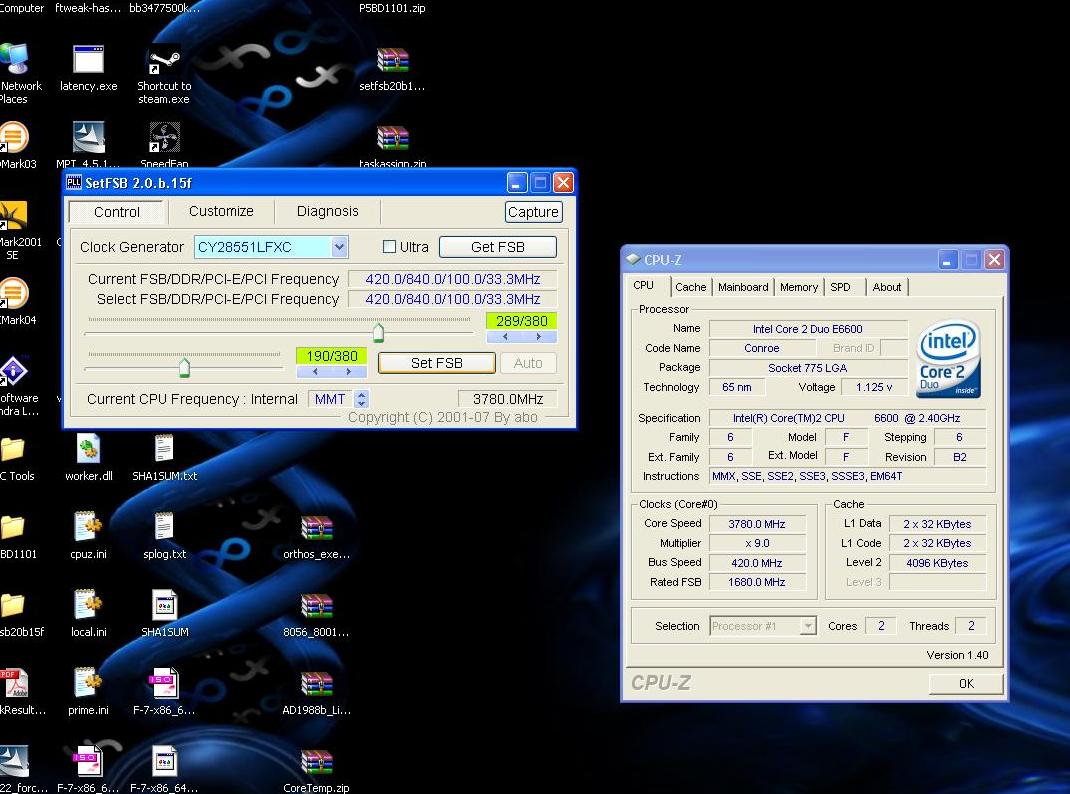Decrease the 190/380 slider value arrow

(315, 372)
